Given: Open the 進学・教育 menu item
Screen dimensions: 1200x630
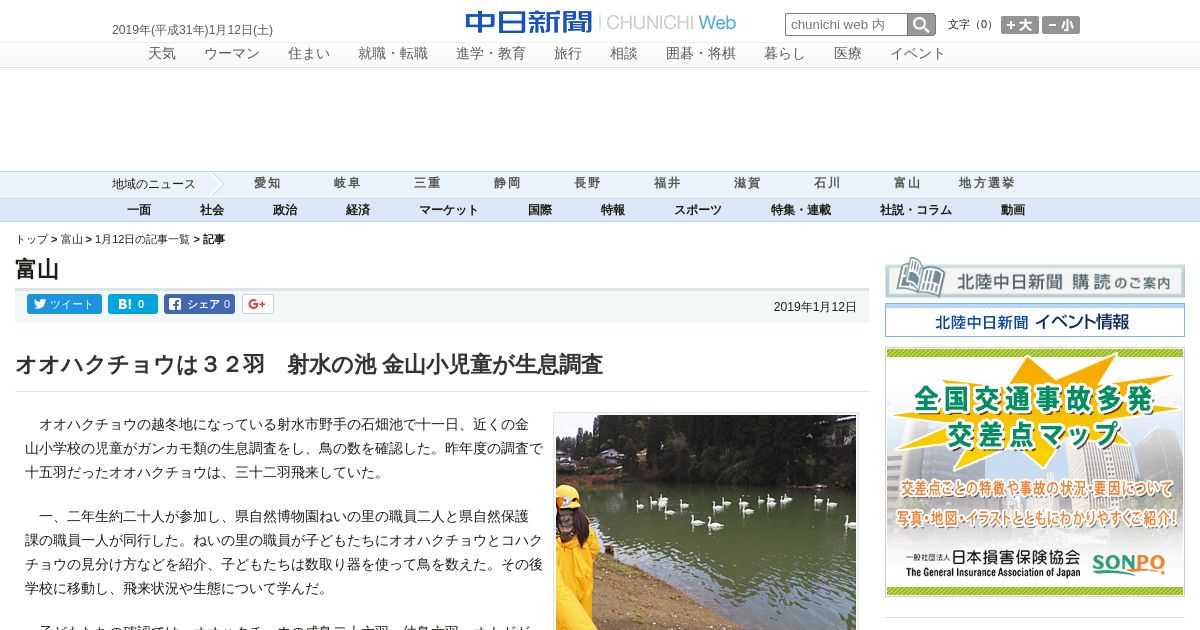Looking at the screenshot, I should (491, 54).
